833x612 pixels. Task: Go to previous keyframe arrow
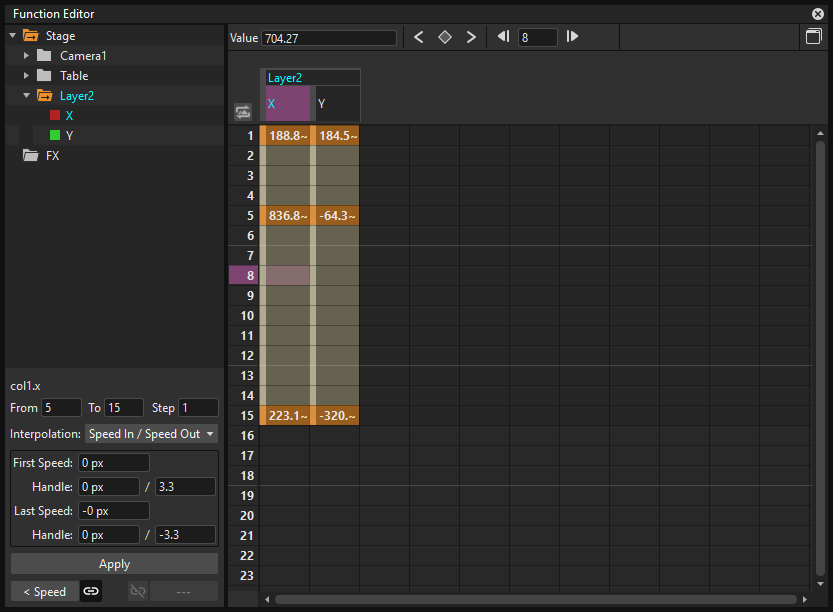(x=419, y=37)
